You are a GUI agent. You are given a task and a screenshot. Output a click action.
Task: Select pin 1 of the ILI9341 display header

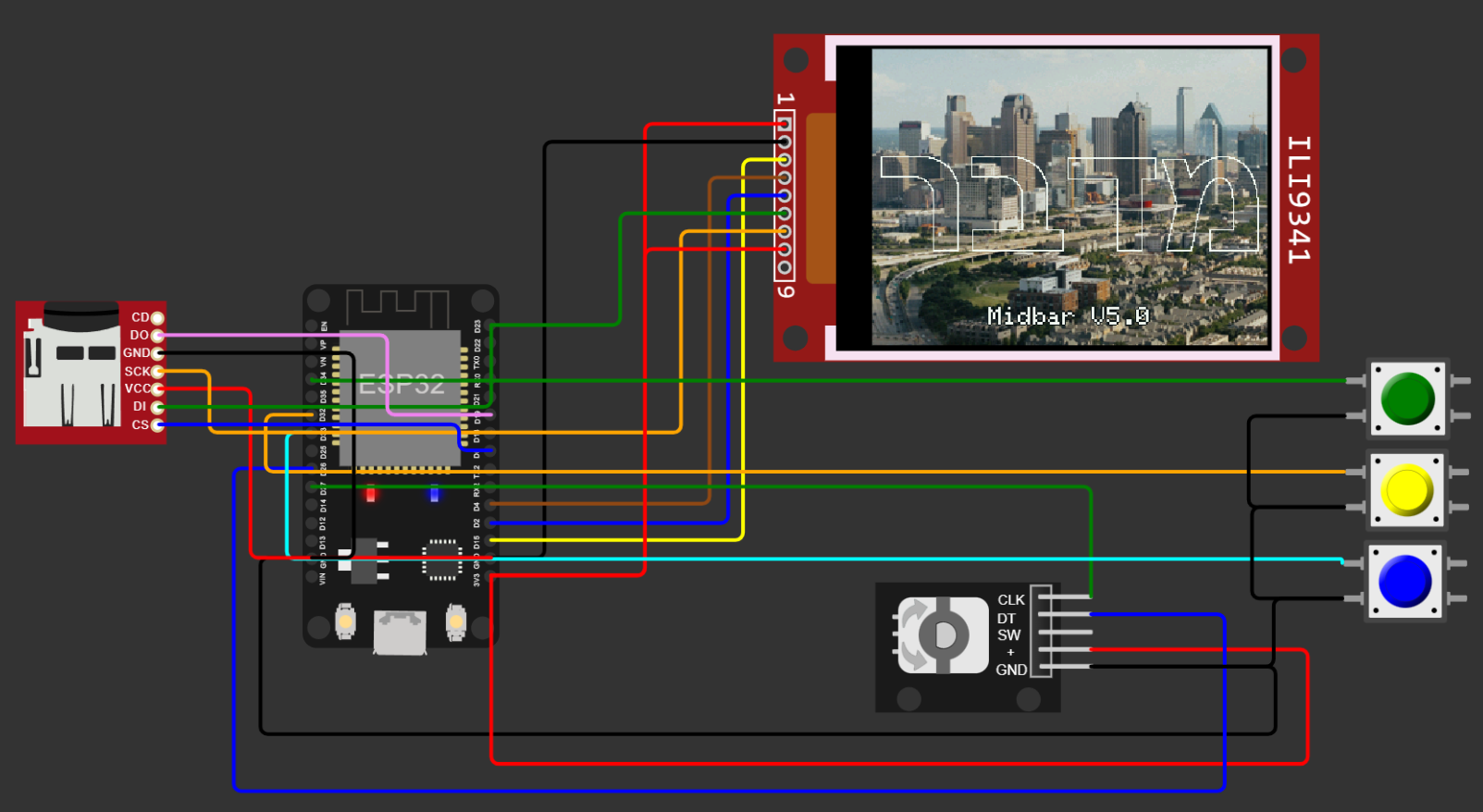click(785, 124)
